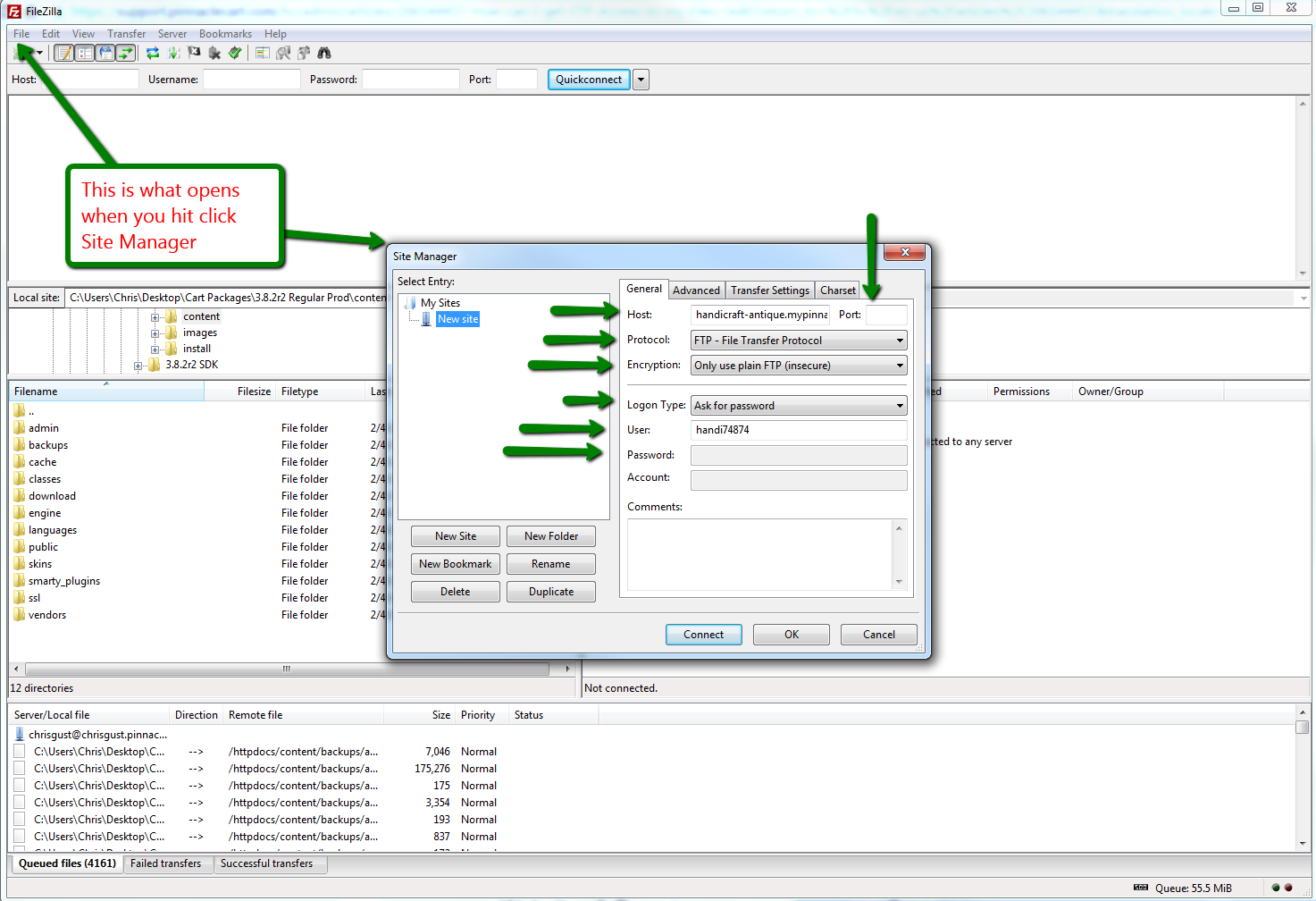Switch to the Advanced tab
1316x901 pixels.
click(x=696, y=291)
